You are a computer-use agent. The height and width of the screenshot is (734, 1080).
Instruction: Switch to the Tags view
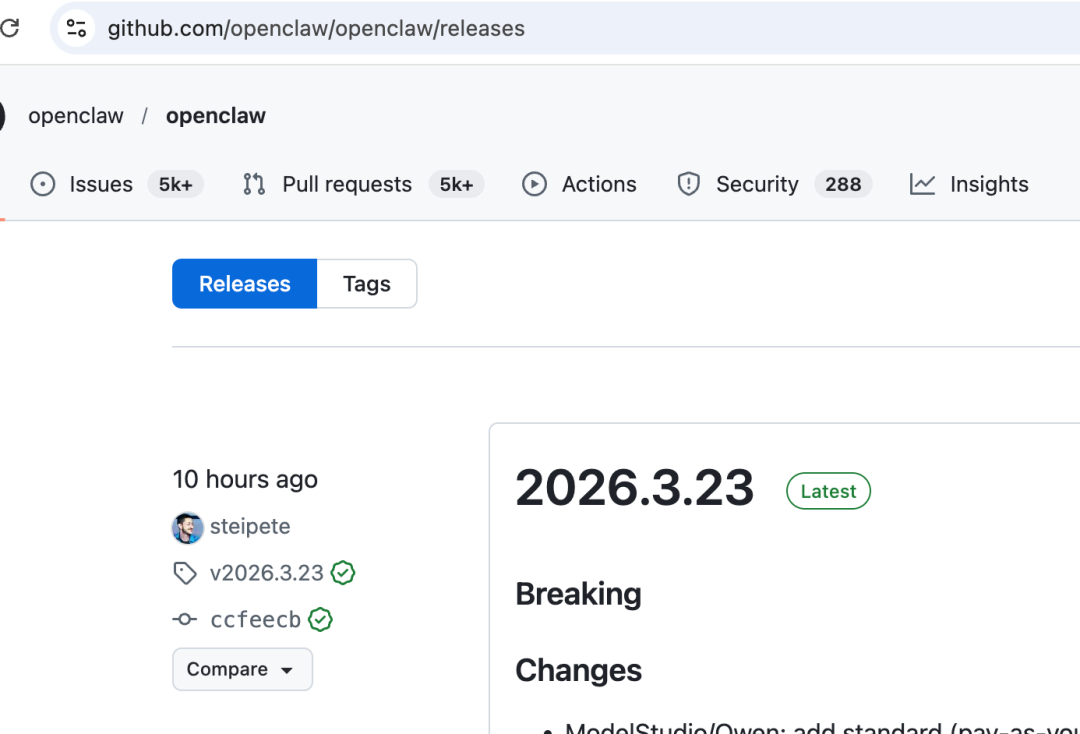tap(367, 284)
